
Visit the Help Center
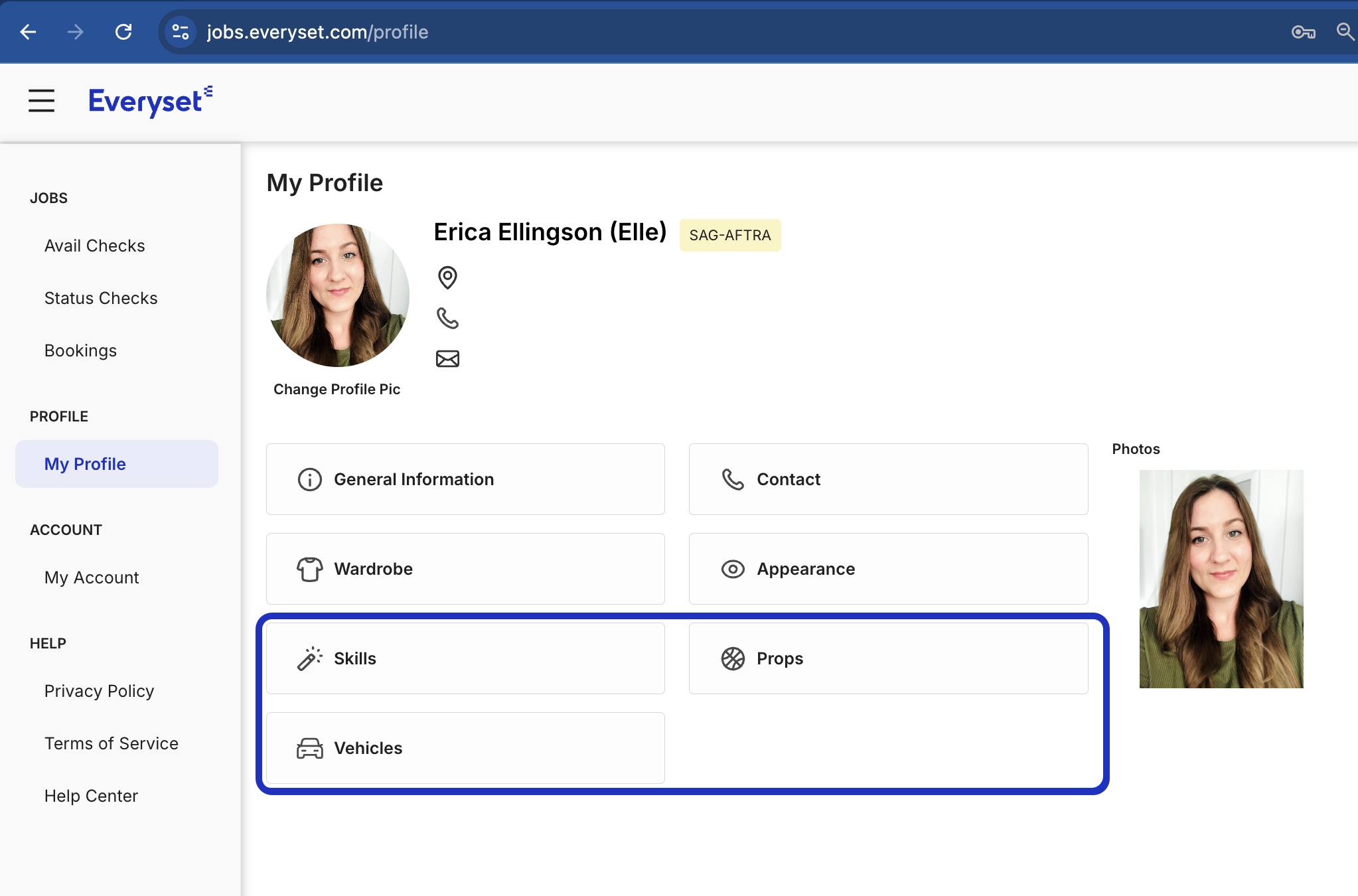91,796
